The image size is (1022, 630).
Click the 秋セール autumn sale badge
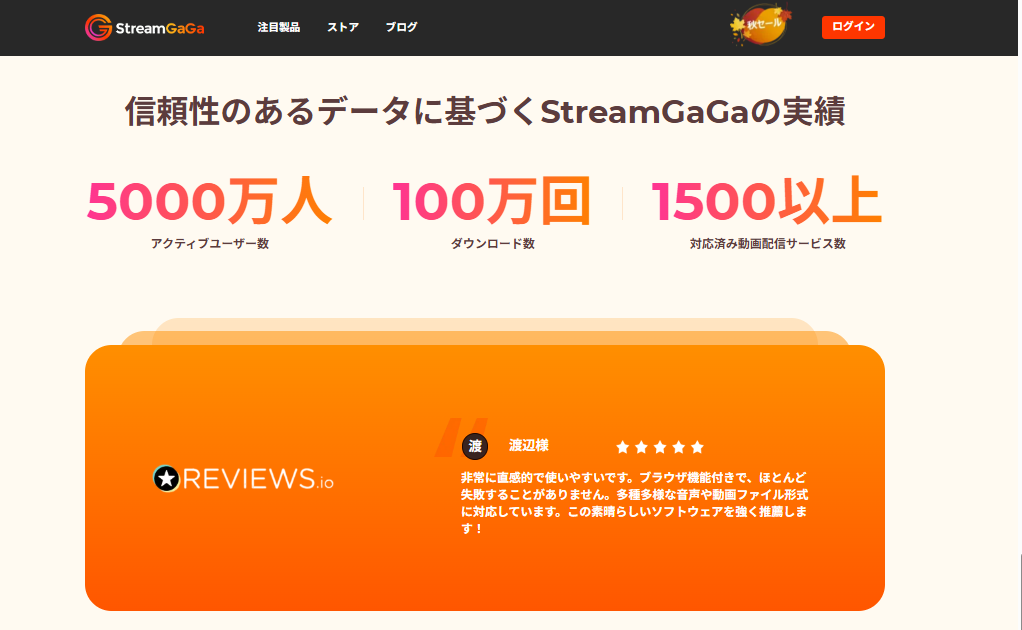pos(760,25)
